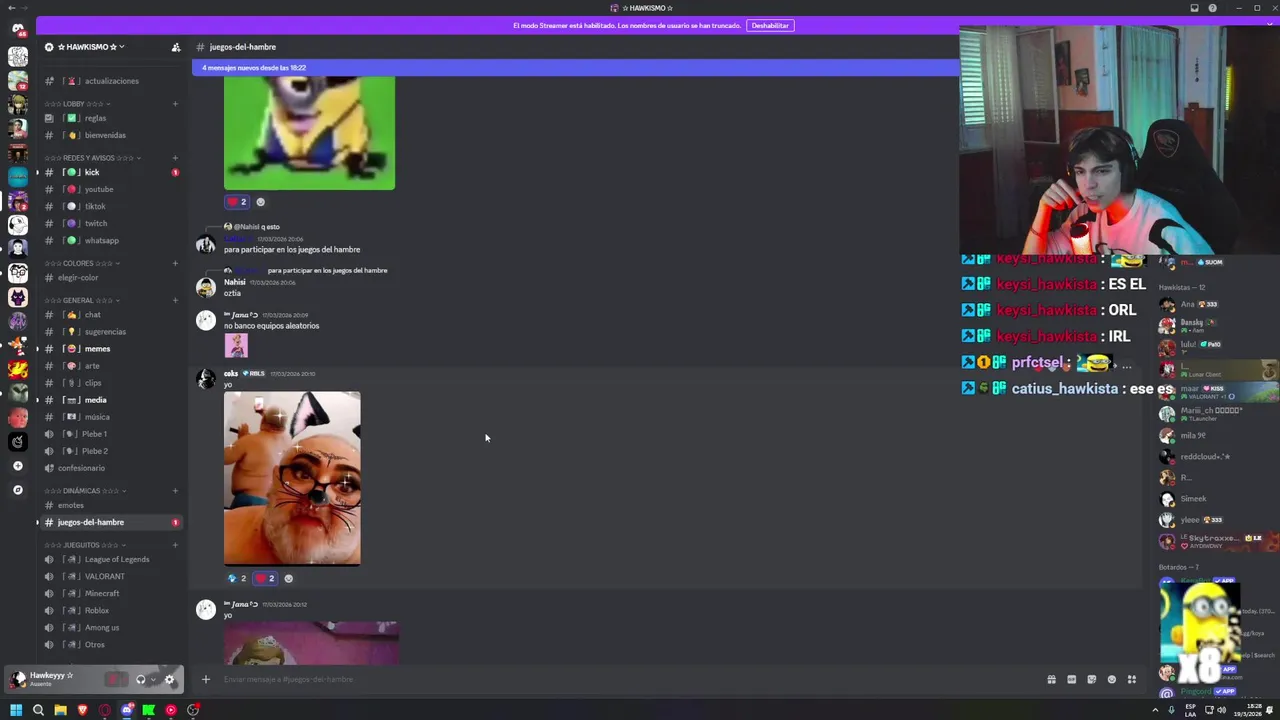Open the tiktok channel
This screenshot has width=1280, height=720.
[x=110, y=206]
